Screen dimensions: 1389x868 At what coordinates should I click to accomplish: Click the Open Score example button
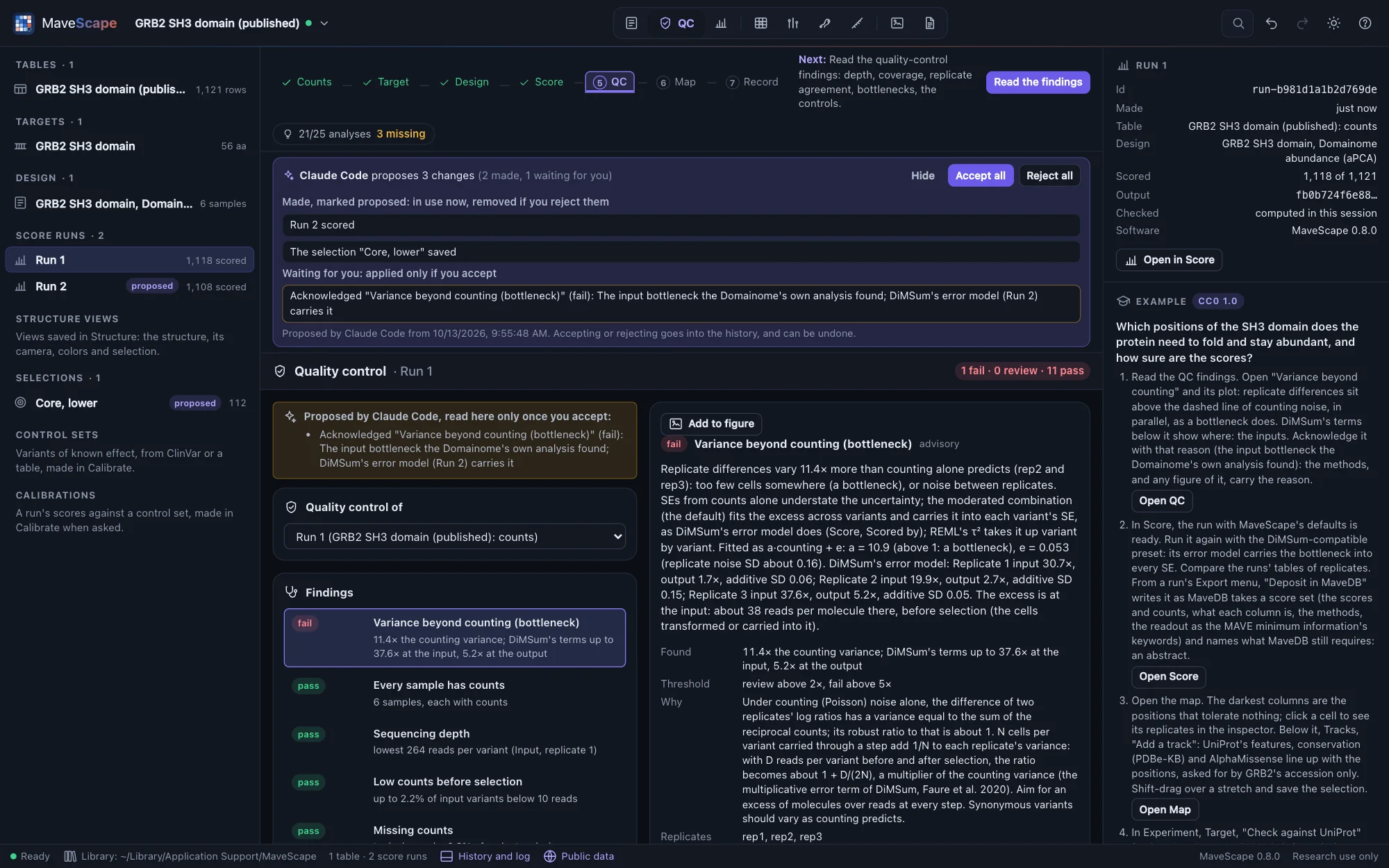[x=1168, y=676]
